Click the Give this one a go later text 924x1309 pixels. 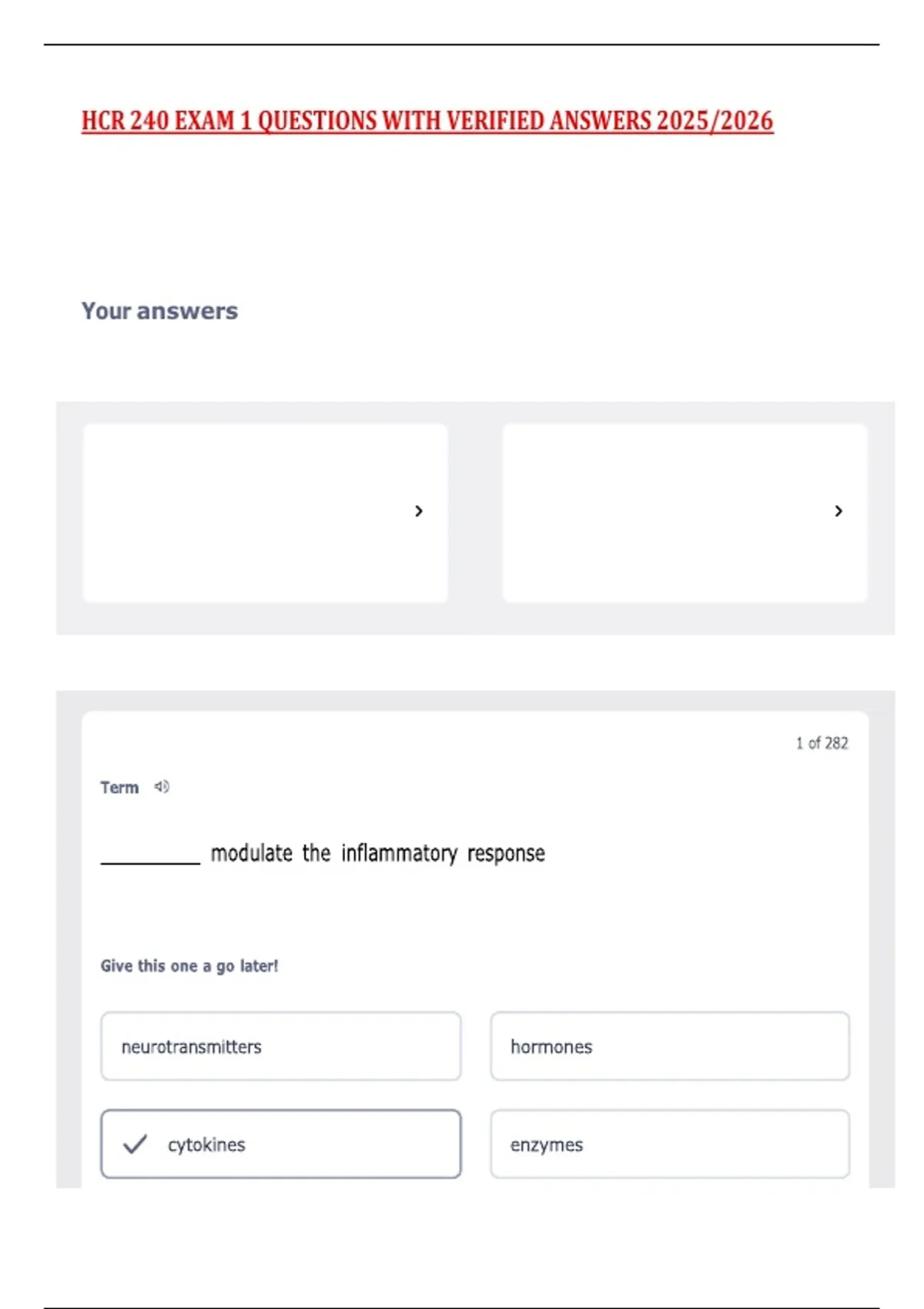189,966
